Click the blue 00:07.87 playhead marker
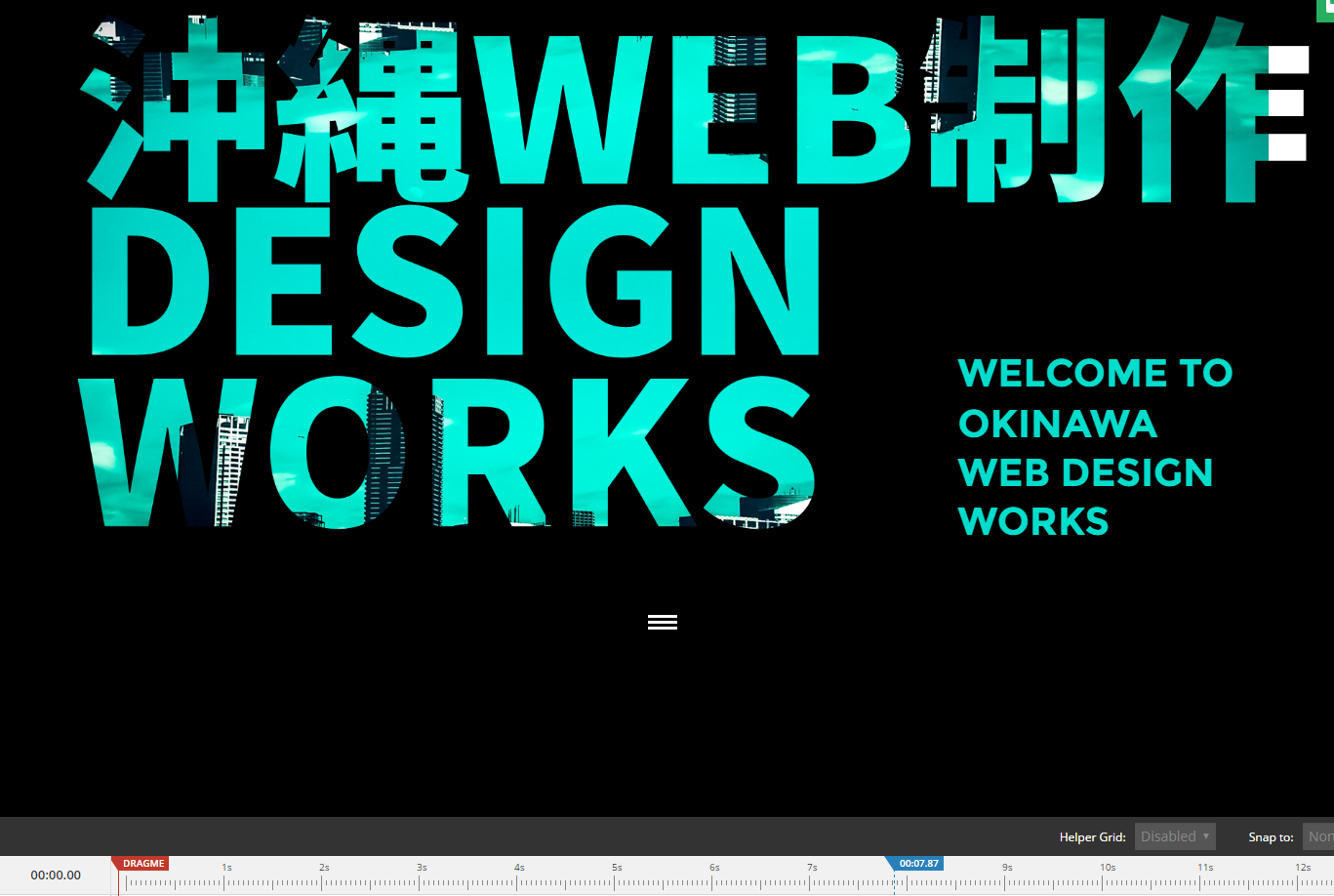The image size is (1334, 896). click(917, 864)
